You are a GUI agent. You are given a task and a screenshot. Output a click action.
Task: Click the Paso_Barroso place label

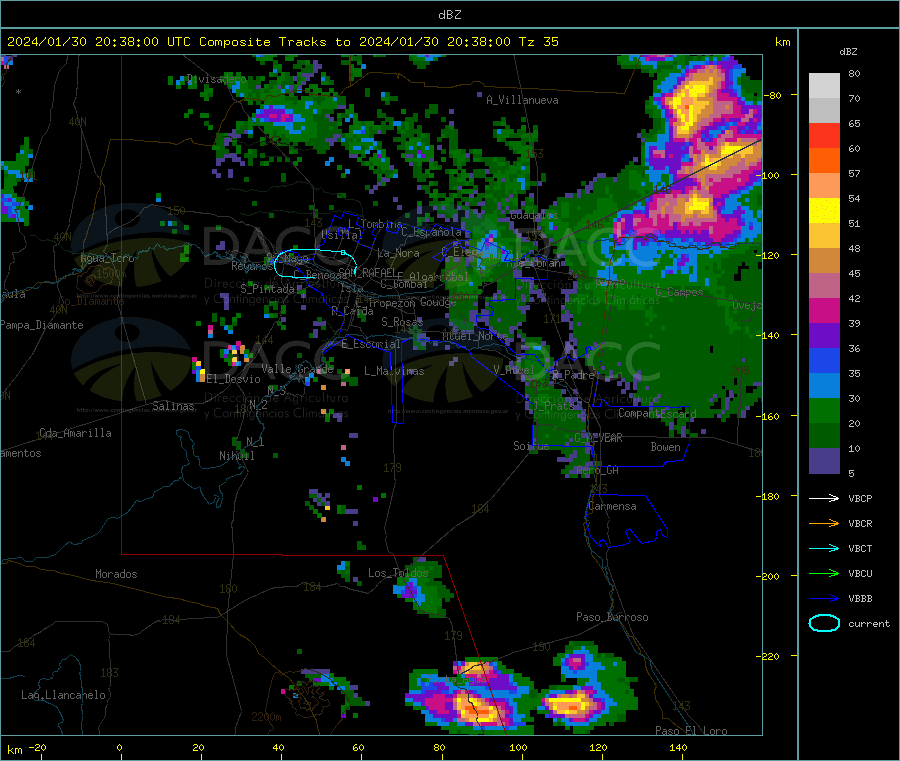pos(612,617)
